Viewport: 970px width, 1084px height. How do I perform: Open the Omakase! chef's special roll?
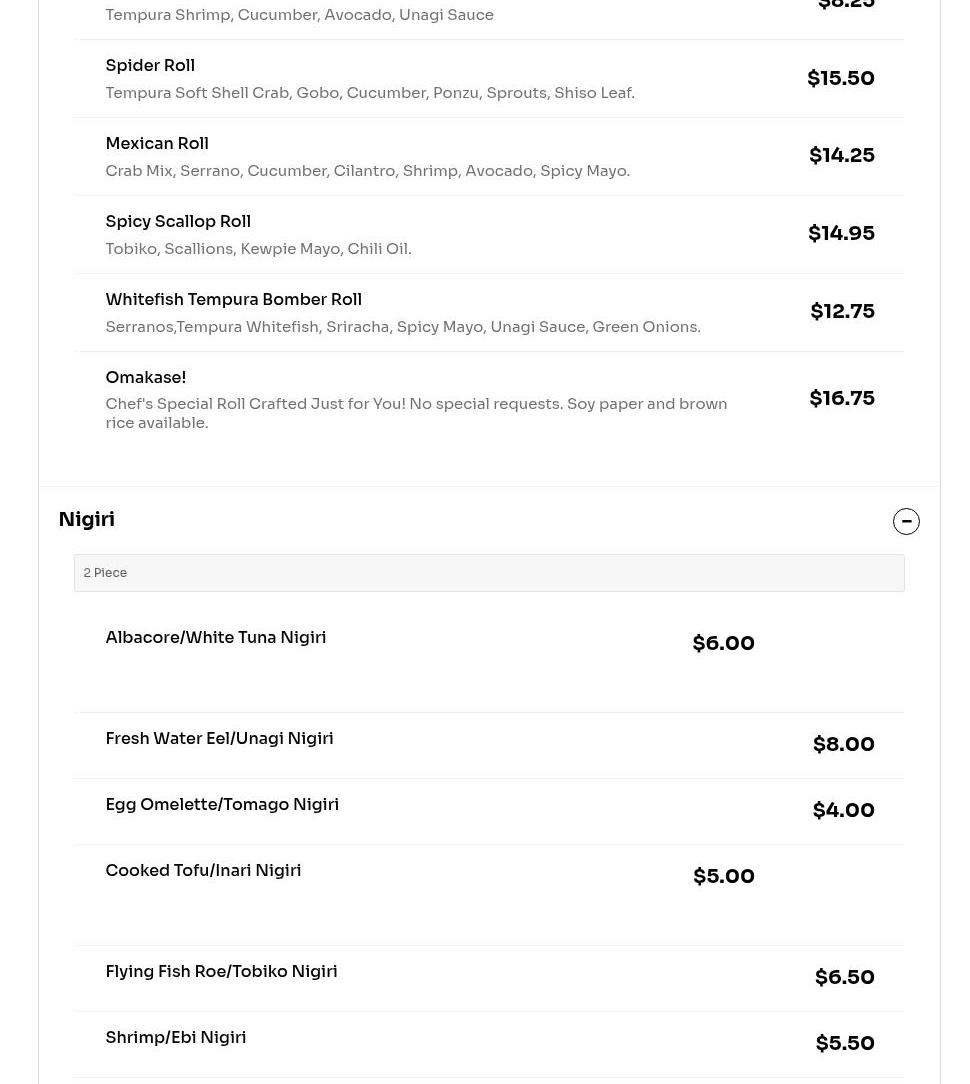146,378
